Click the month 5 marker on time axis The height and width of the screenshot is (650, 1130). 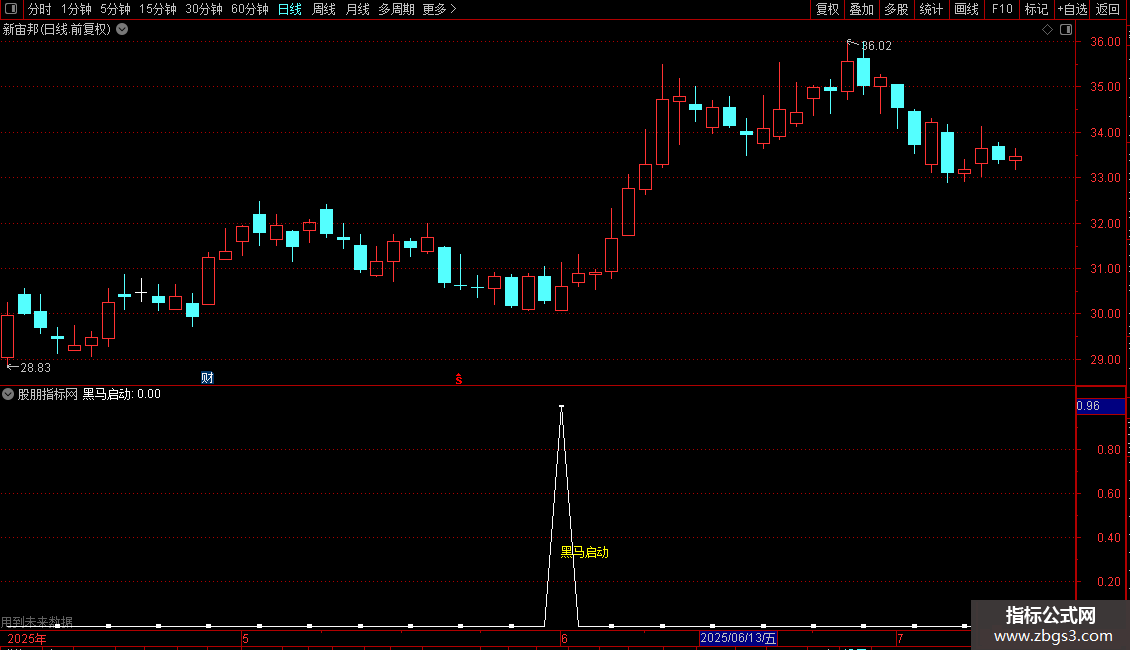click(x=245, y=638)
